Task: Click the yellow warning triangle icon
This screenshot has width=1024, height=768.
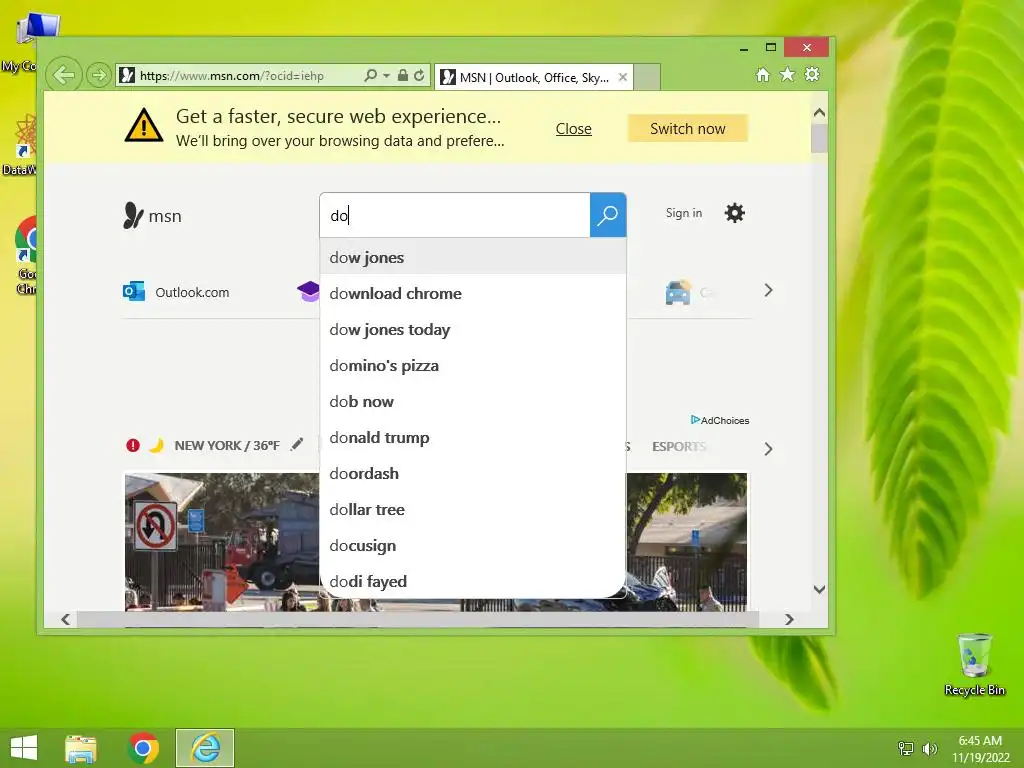Action: 144,125
